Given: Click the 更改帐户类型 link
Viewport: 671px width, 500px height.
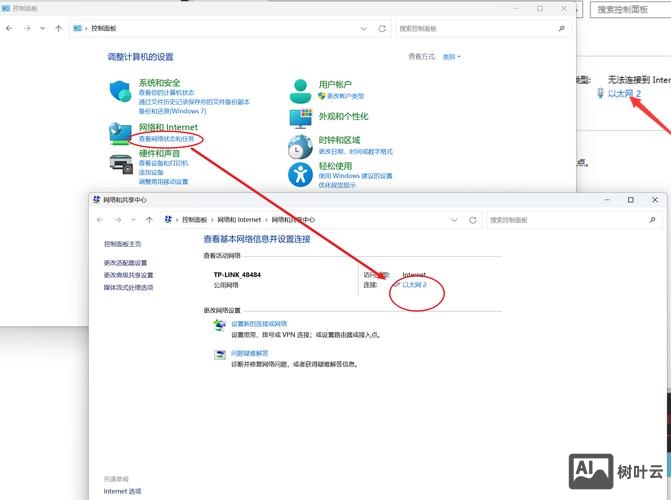Looking at the screenshot, I should coord(345,96).
